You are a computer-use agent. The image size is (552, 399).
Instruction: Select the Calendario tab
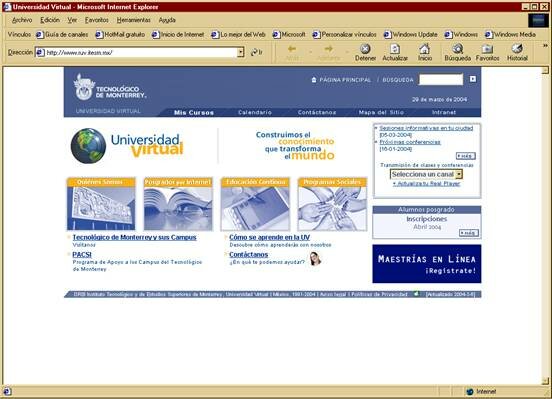pyautogui.click(x=255, y=112)
